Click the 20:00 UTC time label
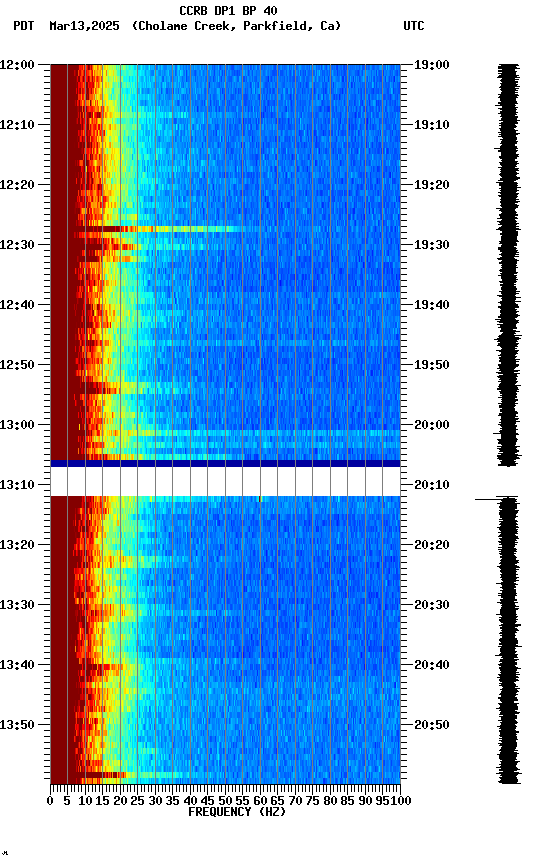 coord(432,425)
